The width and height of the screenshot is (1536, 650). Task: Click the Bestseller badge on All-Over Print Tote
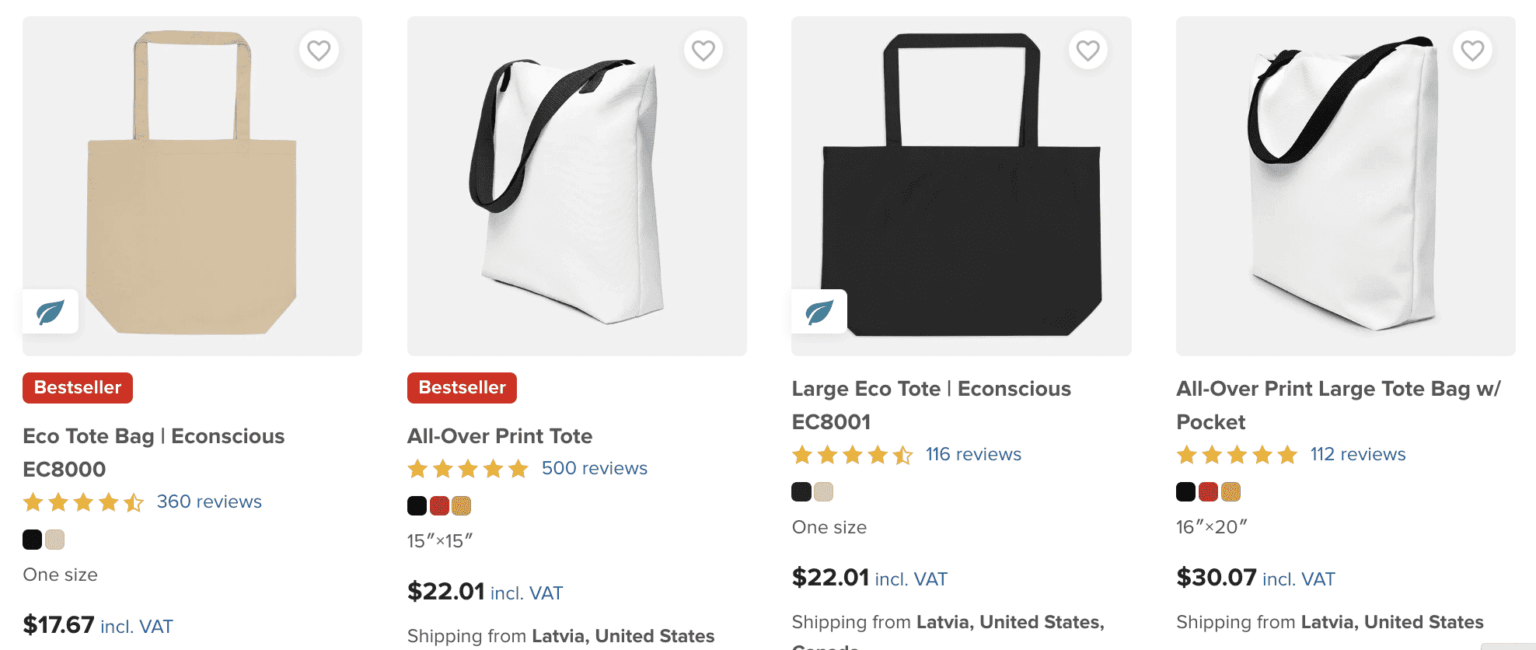(x=461, y=387)
